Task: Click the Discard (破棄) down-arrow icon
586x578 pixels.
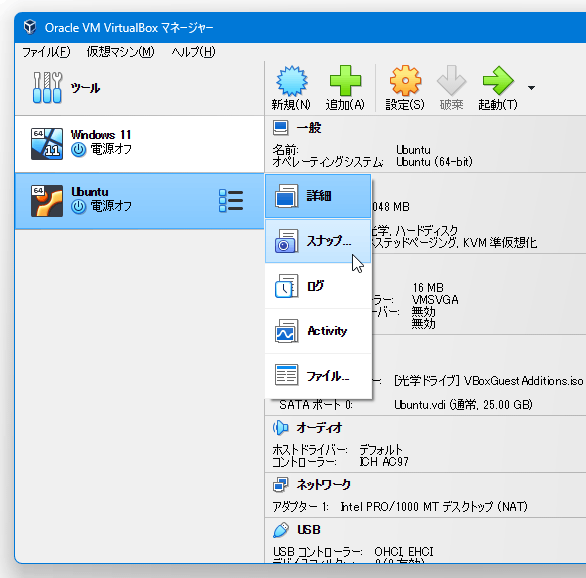Action: pos(451,81)
